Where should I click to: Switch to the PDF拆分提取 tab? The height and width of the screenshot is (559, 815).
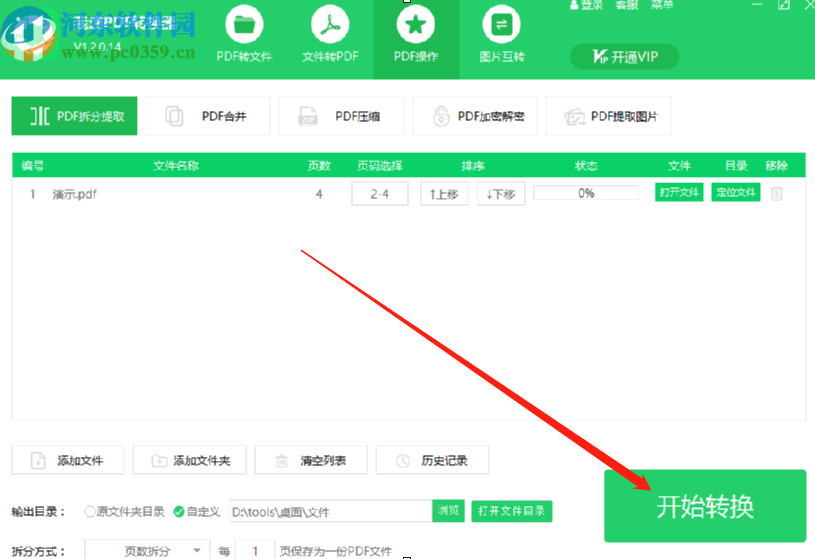pyautogui.click(x=74, y=116)
